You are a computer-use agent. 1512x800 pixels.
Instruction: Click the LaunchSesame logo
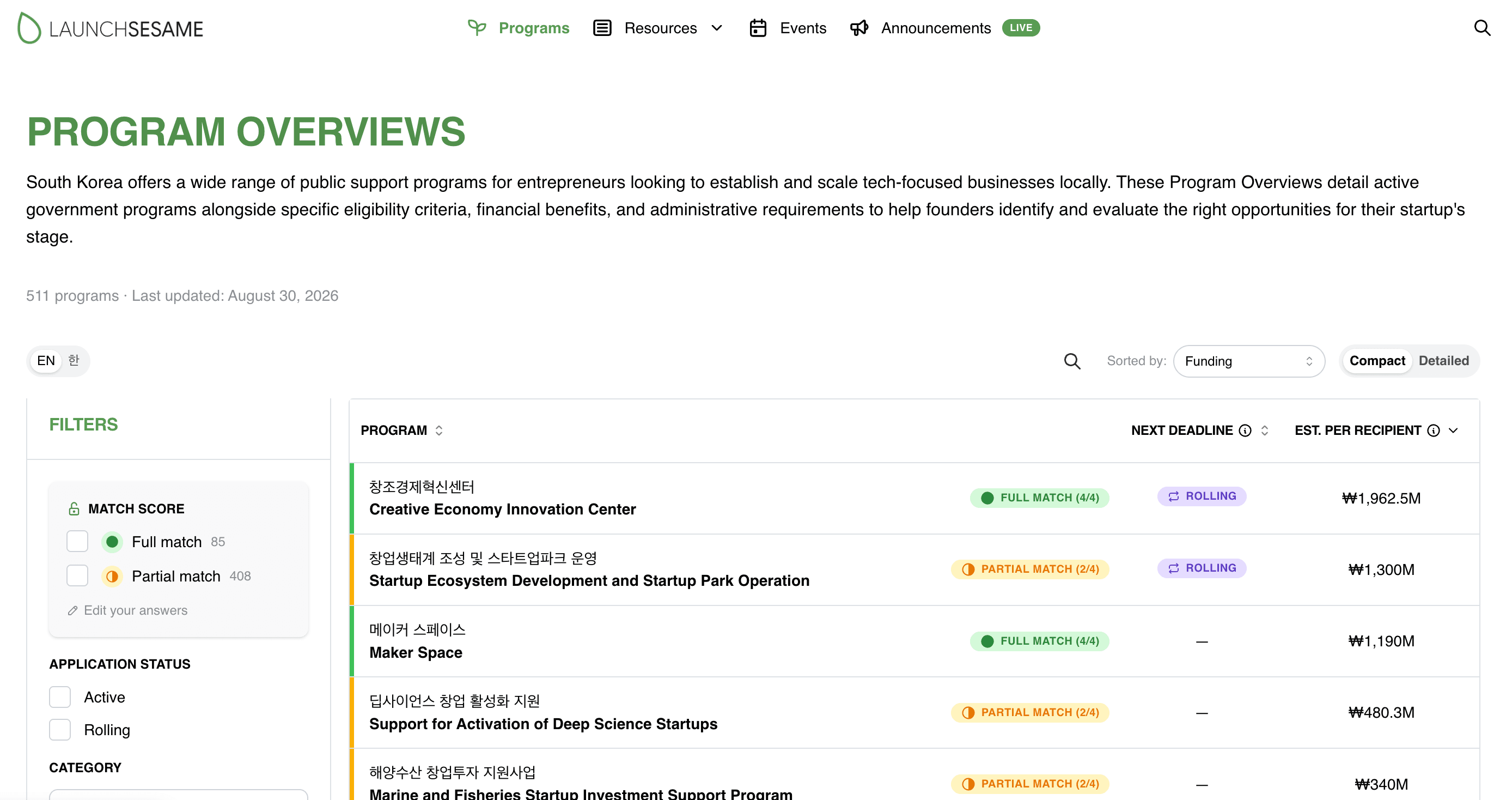click(111, 28)
